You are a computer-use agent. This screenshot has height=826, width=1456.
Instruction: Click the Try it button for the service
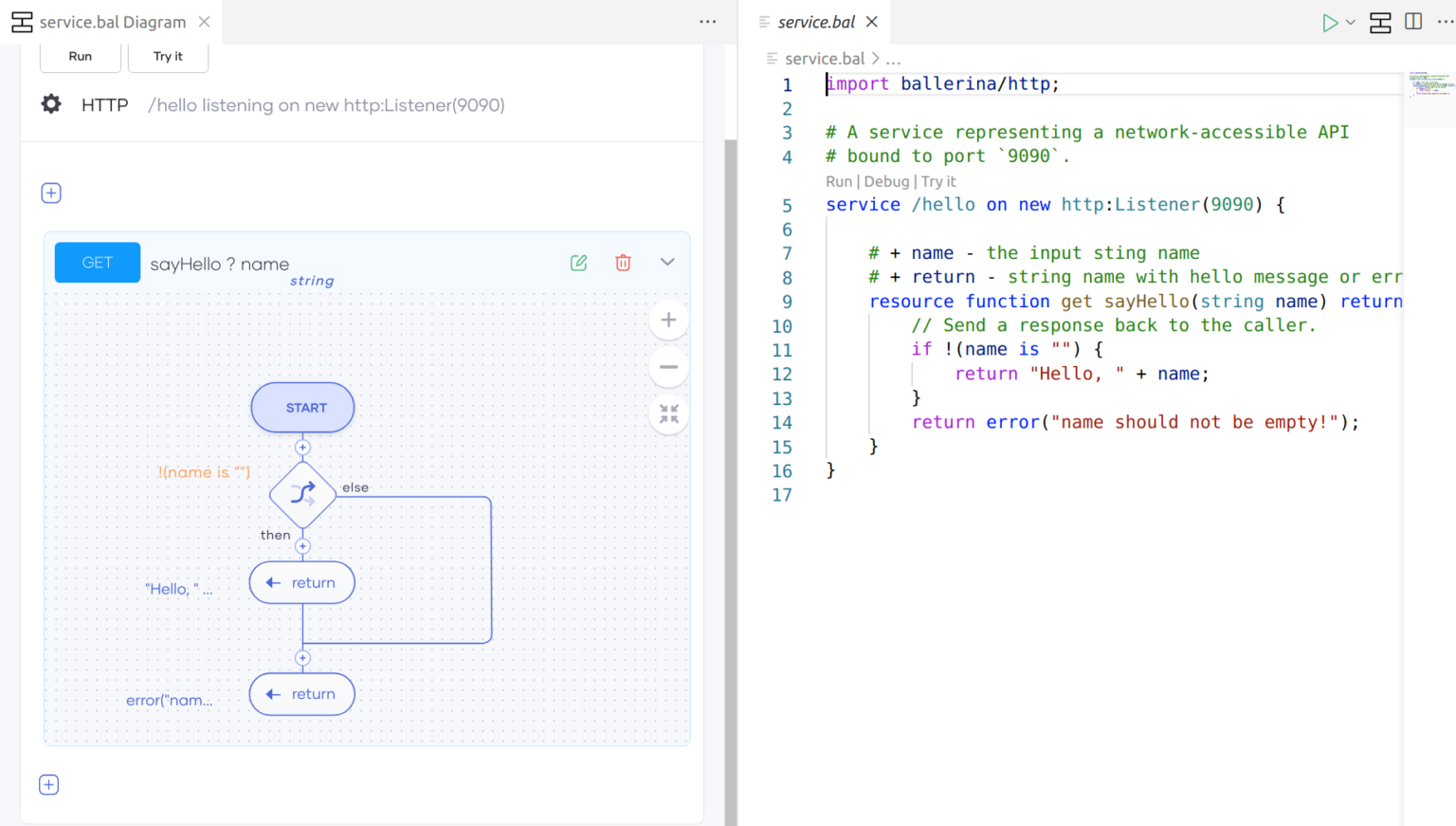point(168,56)
